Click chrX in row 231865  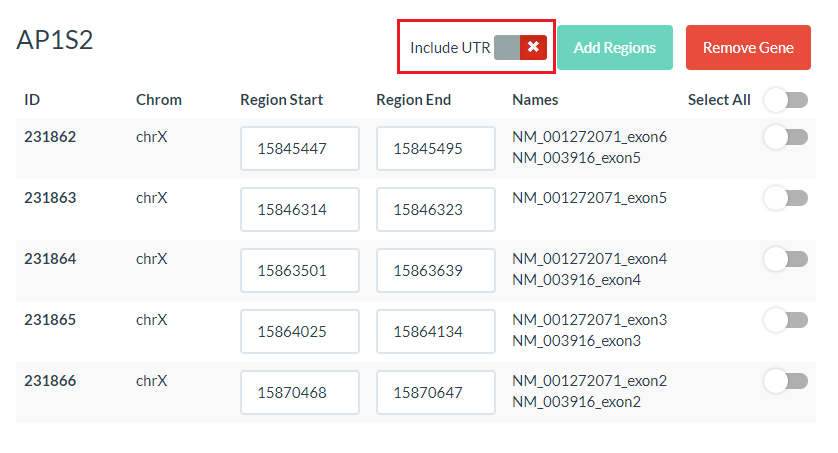pyautogui.click(x=152, y=319)
